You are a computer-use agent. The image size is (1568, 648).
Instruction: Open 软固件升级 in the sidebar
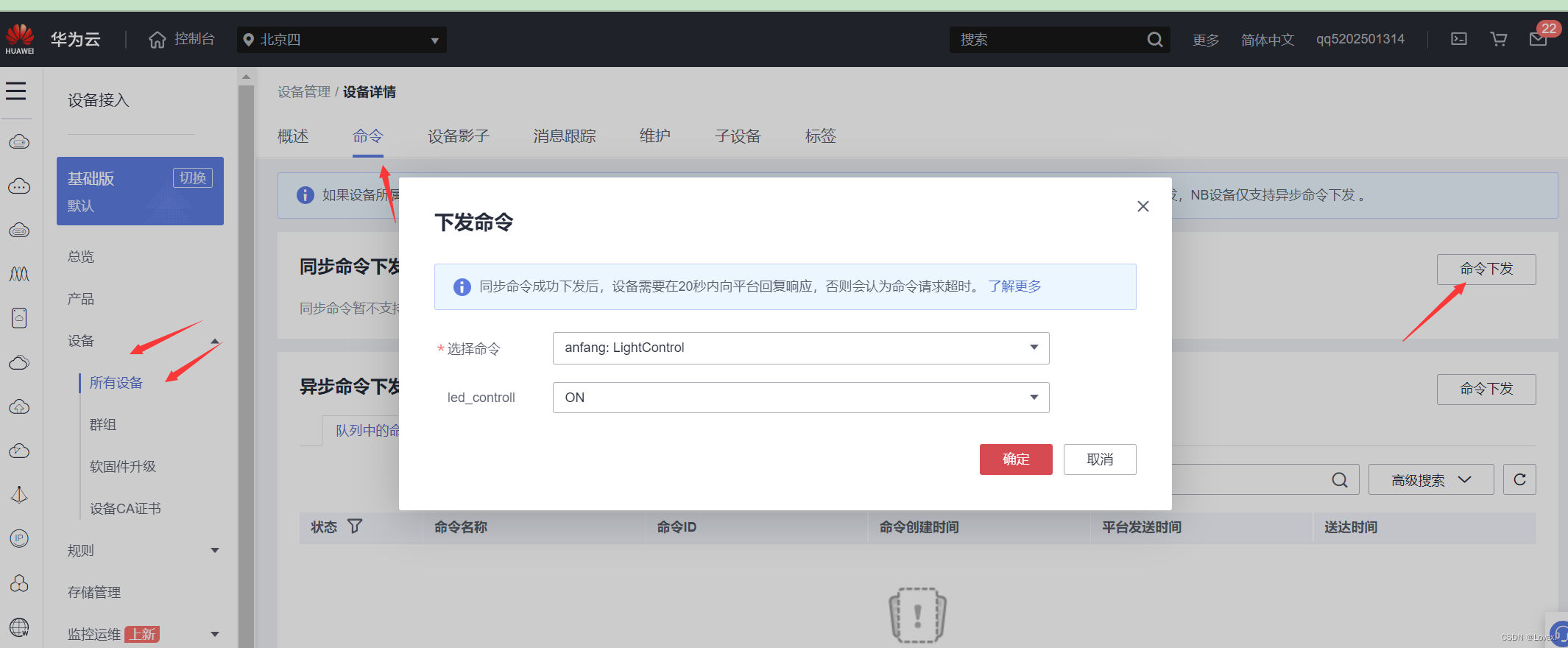[123, 467]
